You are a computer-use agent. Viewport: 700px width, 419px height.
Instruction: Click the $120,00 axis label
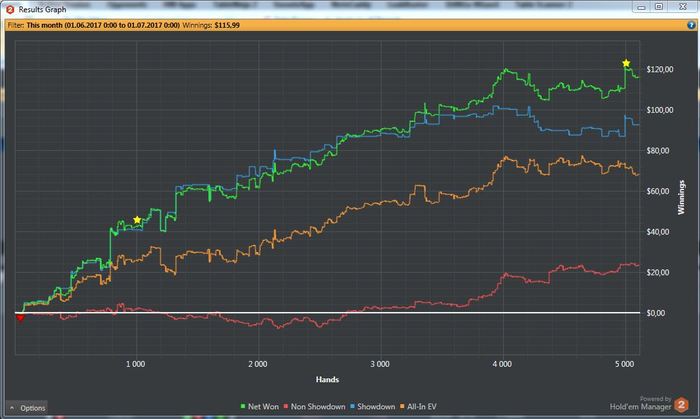tap(660, 70)
